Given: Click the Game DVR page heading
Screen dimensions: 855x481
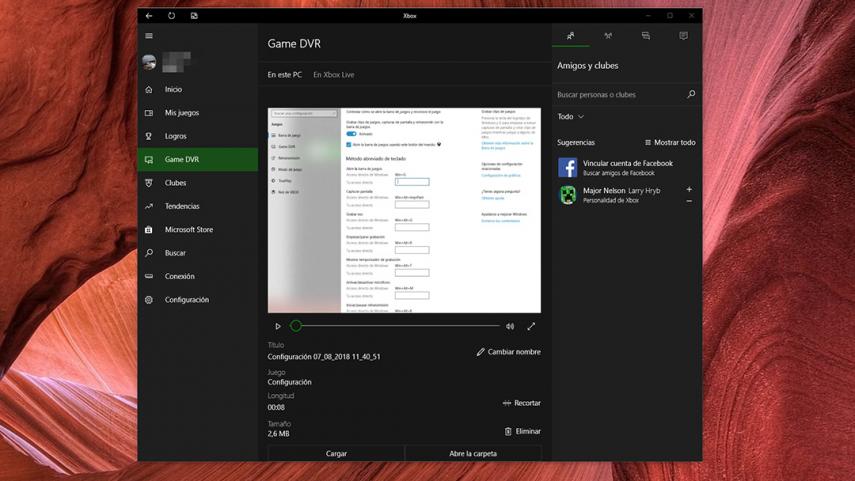Looking at the screenshot, I should [294, 44].
